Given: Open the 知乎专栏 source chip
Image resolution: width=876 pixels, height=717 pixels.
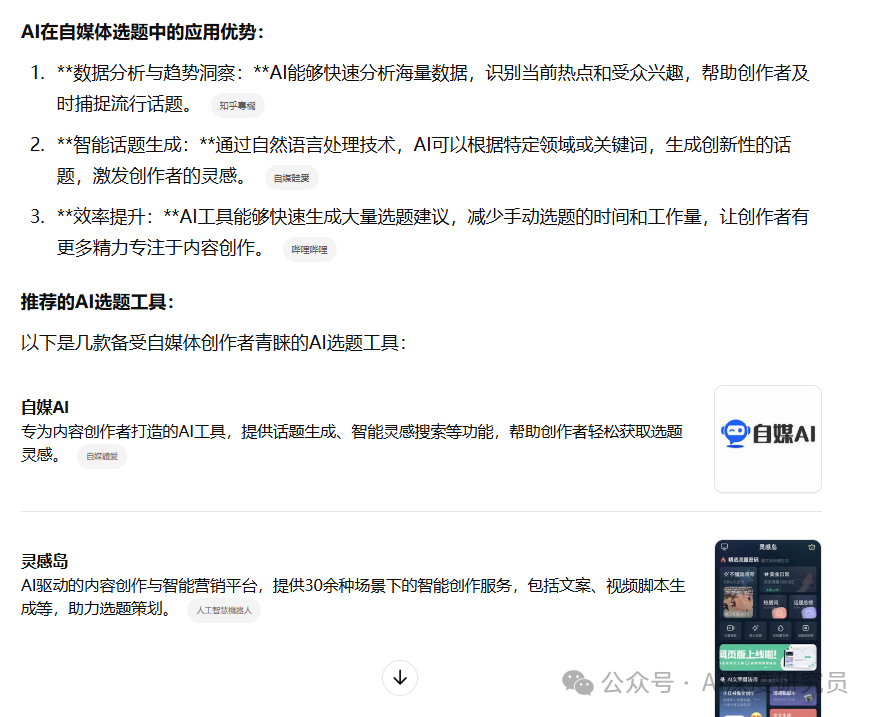Looking at the screenshot, I should (237, 106).
